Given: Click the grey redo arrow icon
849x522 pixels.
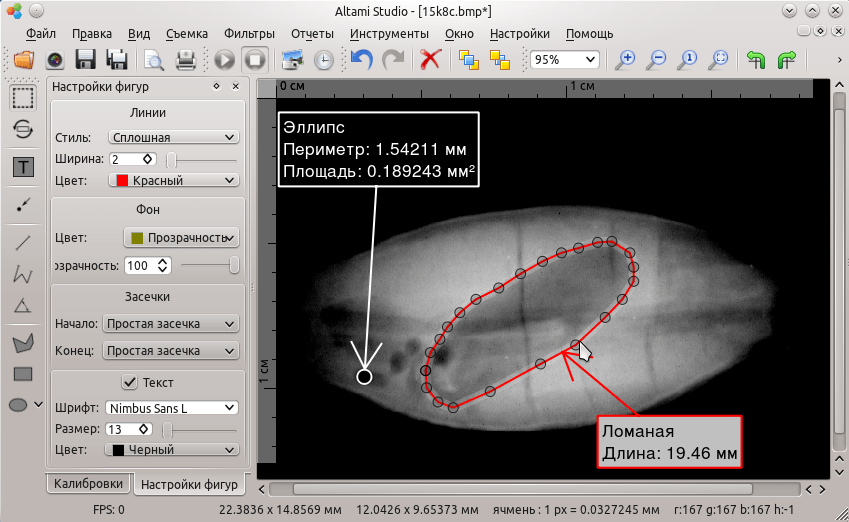Looking at the screenshot, I should (393, 59).
